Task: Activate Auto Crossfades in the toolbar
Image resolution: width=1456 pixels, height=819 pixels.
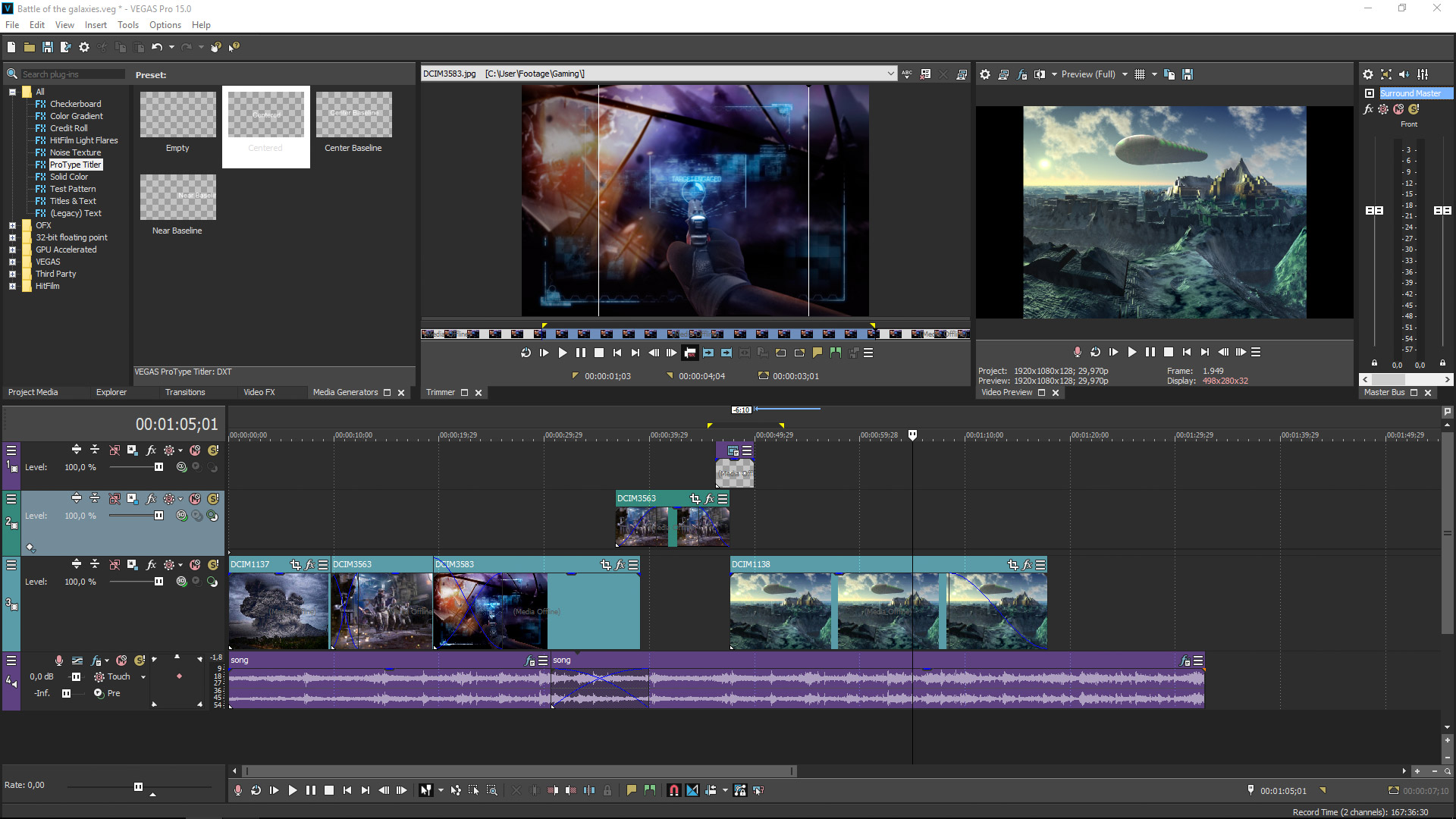Action: click(x=692, y=789)
